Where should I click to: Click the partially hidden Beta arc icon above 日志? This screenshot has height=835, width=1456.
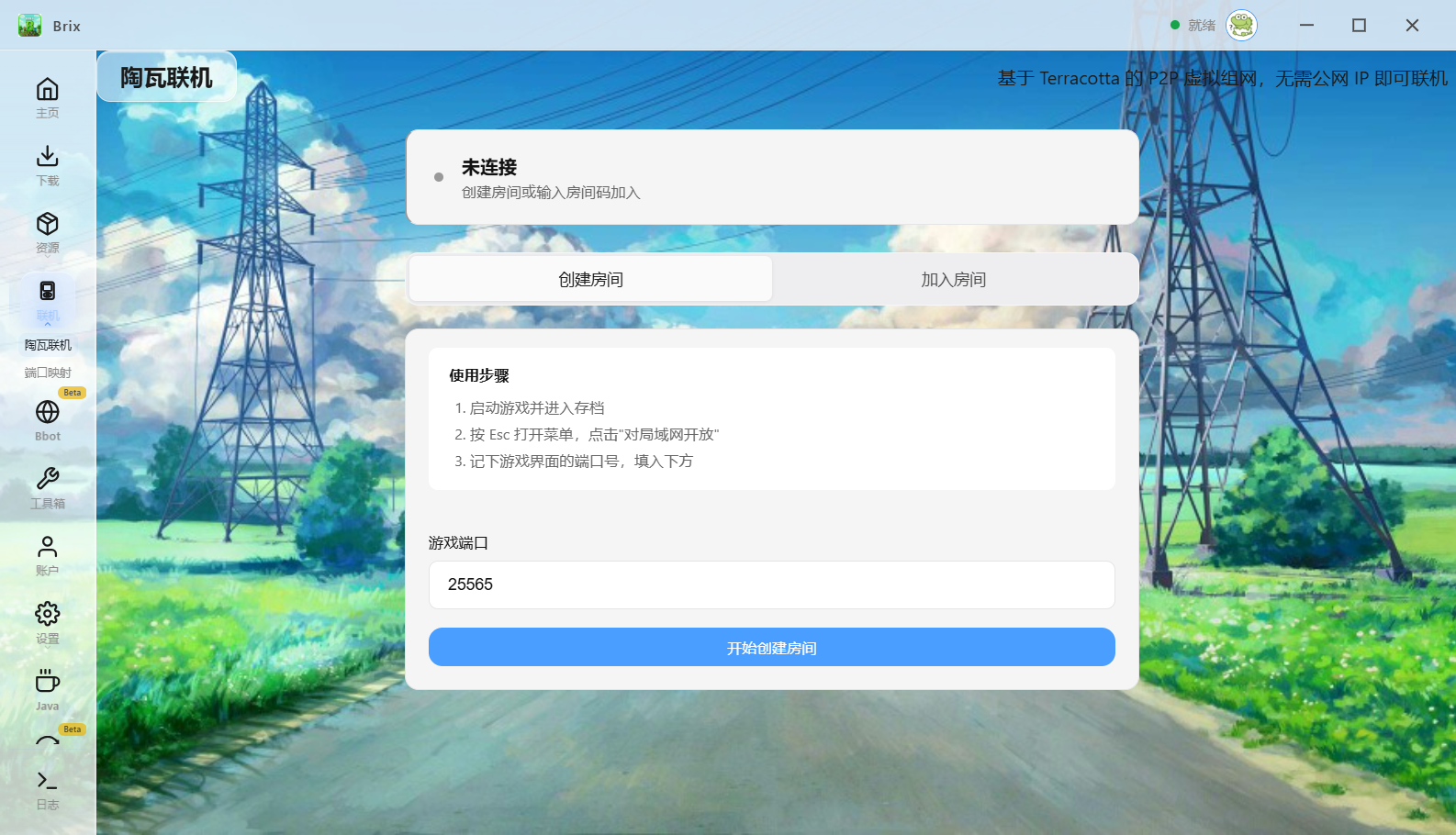(48, 740)
